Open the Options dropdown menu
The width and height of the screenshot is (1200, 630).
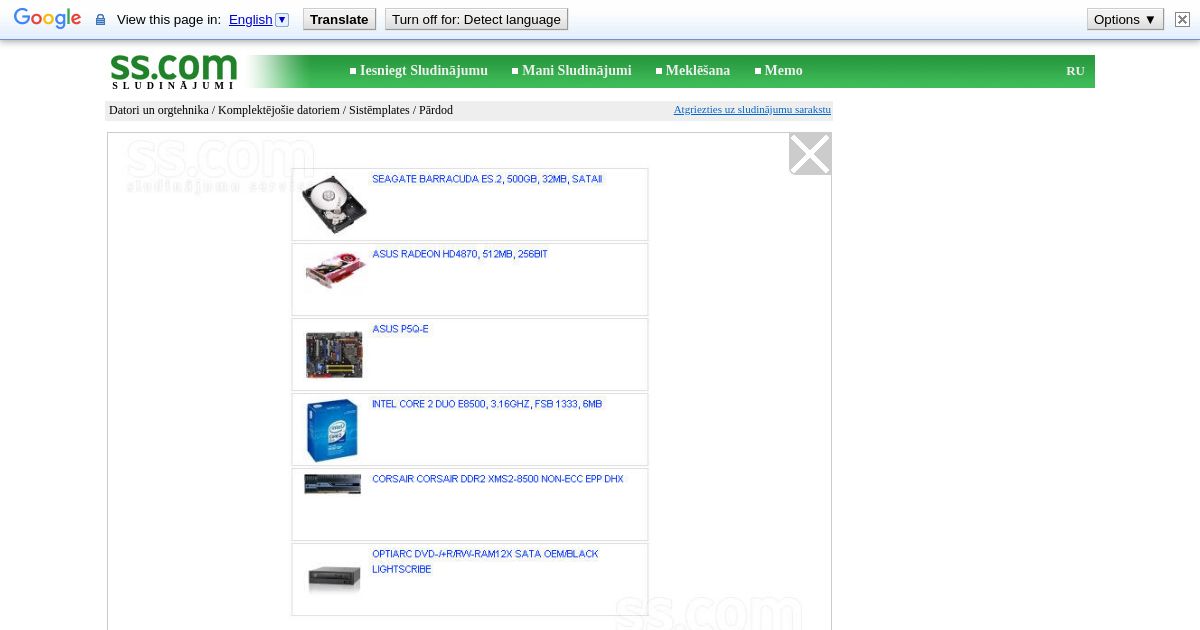click(1125, 19)
